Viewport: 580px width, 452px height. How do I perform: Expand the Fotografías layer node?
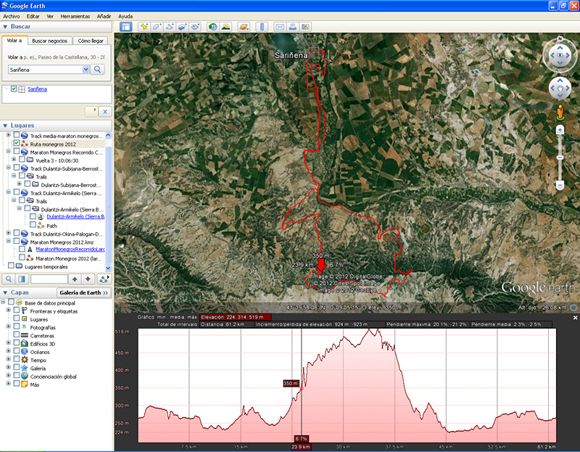click(x=9, y=326)
